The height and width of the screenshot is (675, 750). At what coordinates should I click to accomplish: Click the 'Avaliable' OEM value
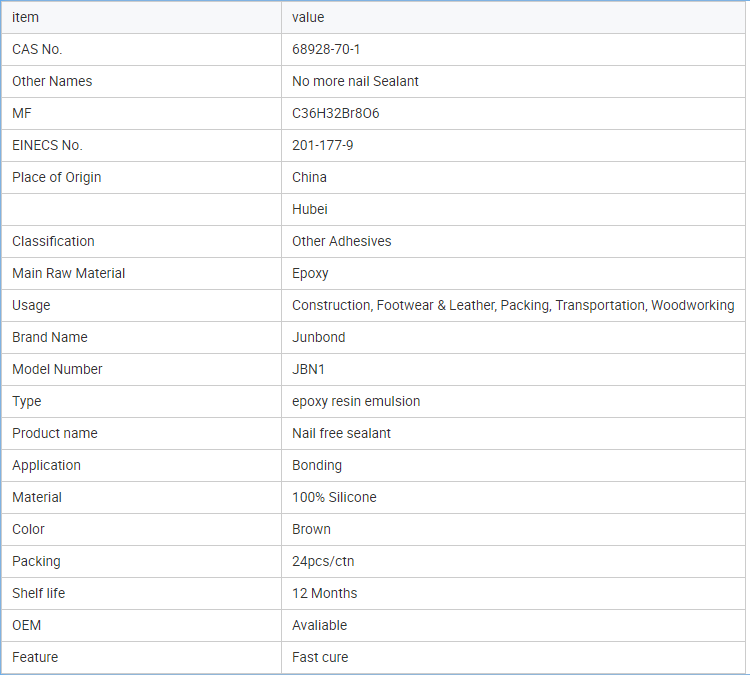(x=319, y=625)
